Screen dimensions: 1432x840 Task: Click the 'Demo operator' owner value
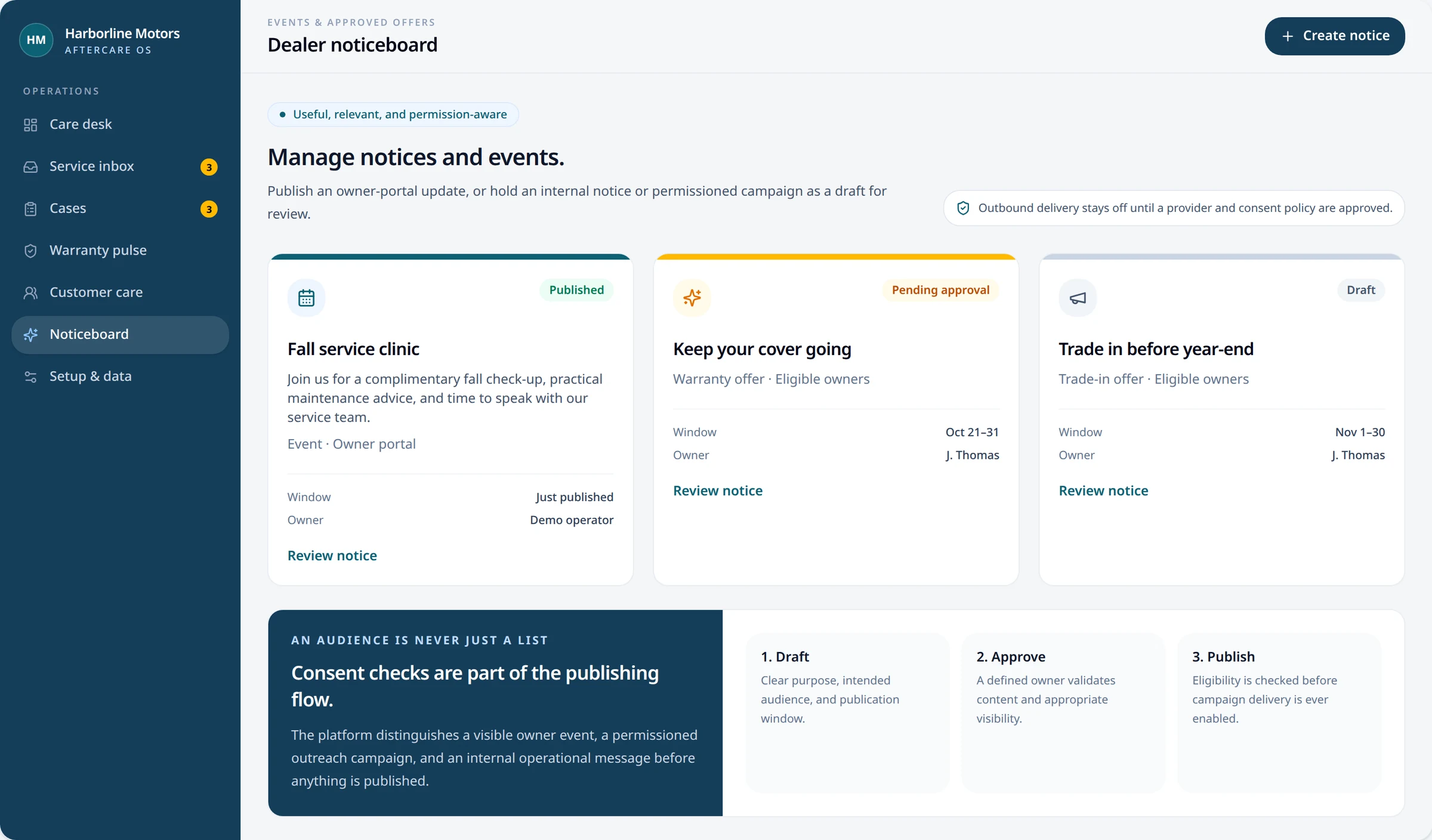pyautogui.click(x=572, y=520)
